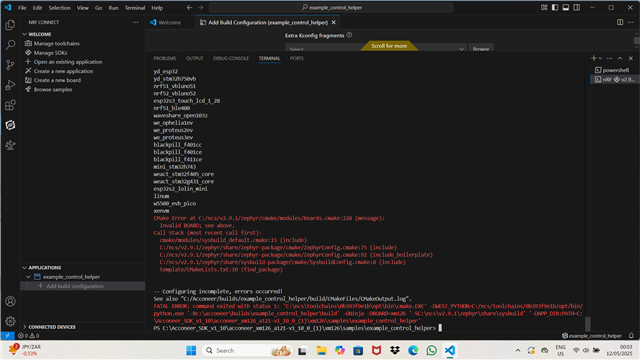
Task: Click Create a new application
Action: [63, 71]
